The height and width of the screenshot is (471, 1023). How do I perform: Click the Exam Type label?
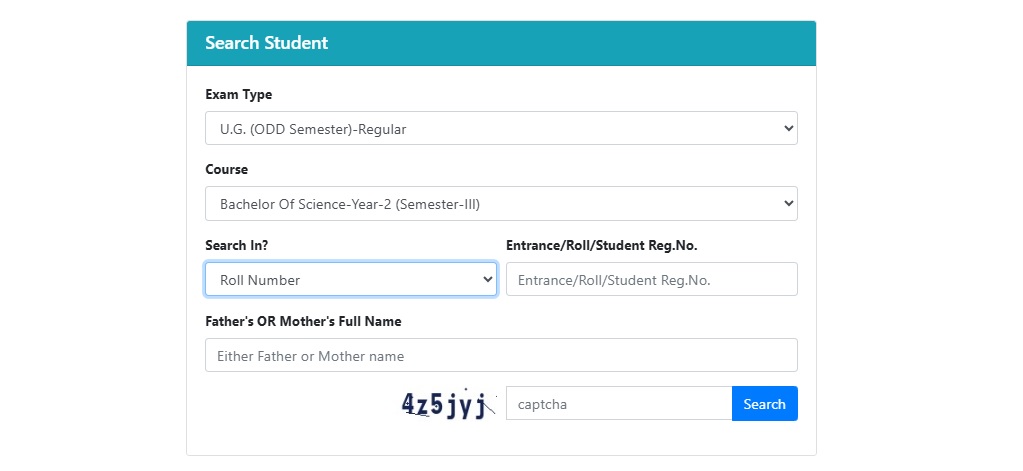click(x=238, y=94)
